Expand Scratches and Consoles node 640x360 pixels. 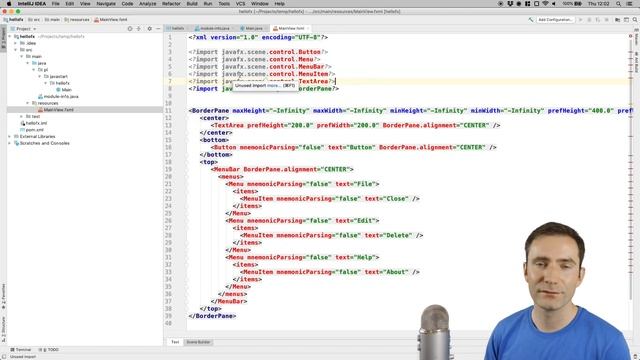coord(10,143)
